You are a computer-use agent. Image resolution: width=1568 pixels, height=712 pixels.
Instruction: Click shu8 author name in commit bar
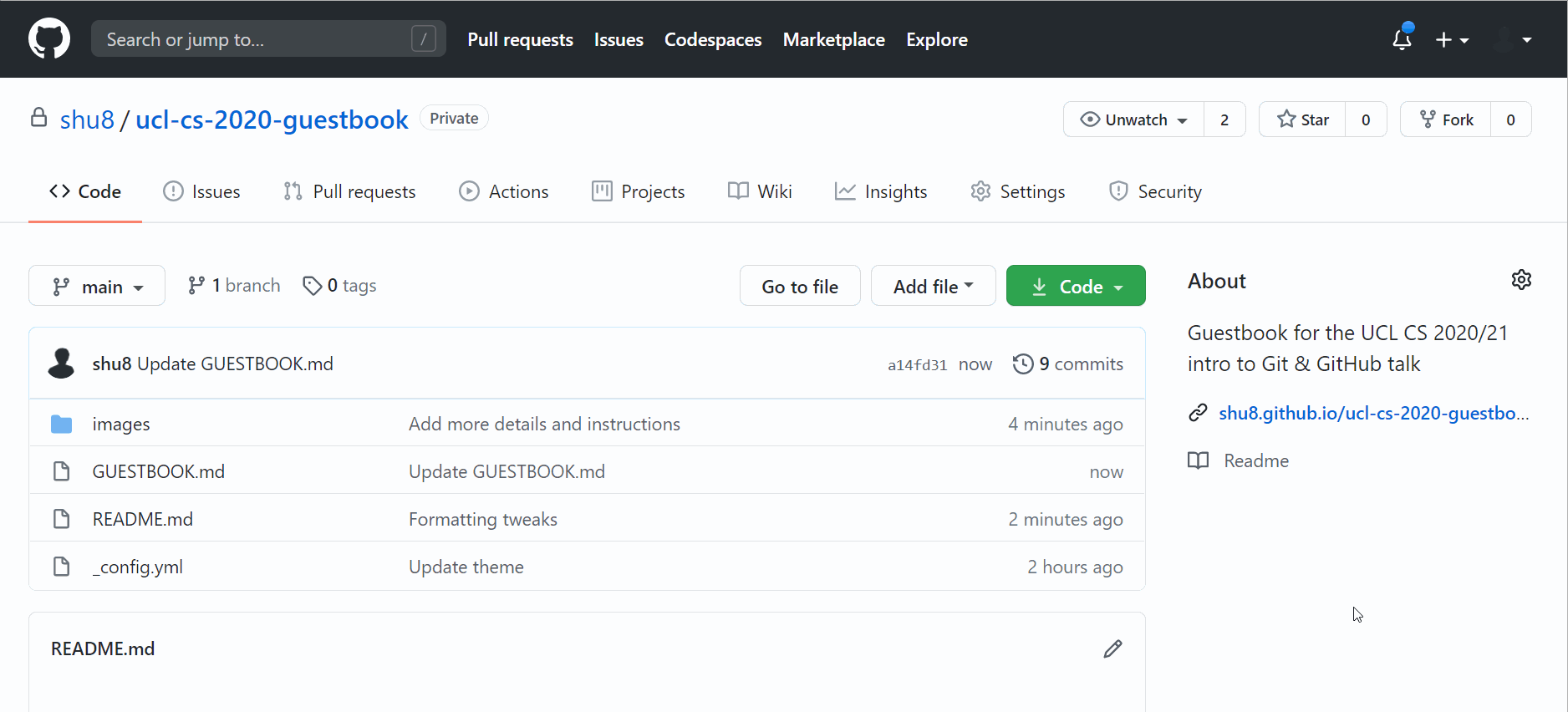112,364
